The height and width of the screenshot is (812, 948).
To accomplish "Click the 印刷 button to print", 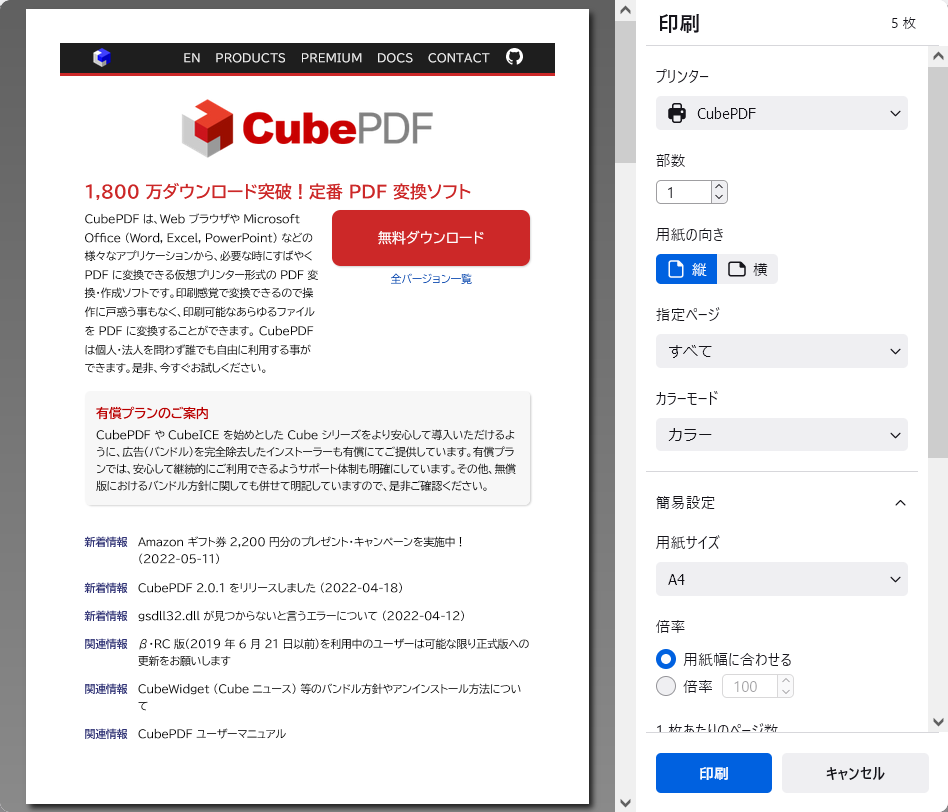I will coord(713,773).
